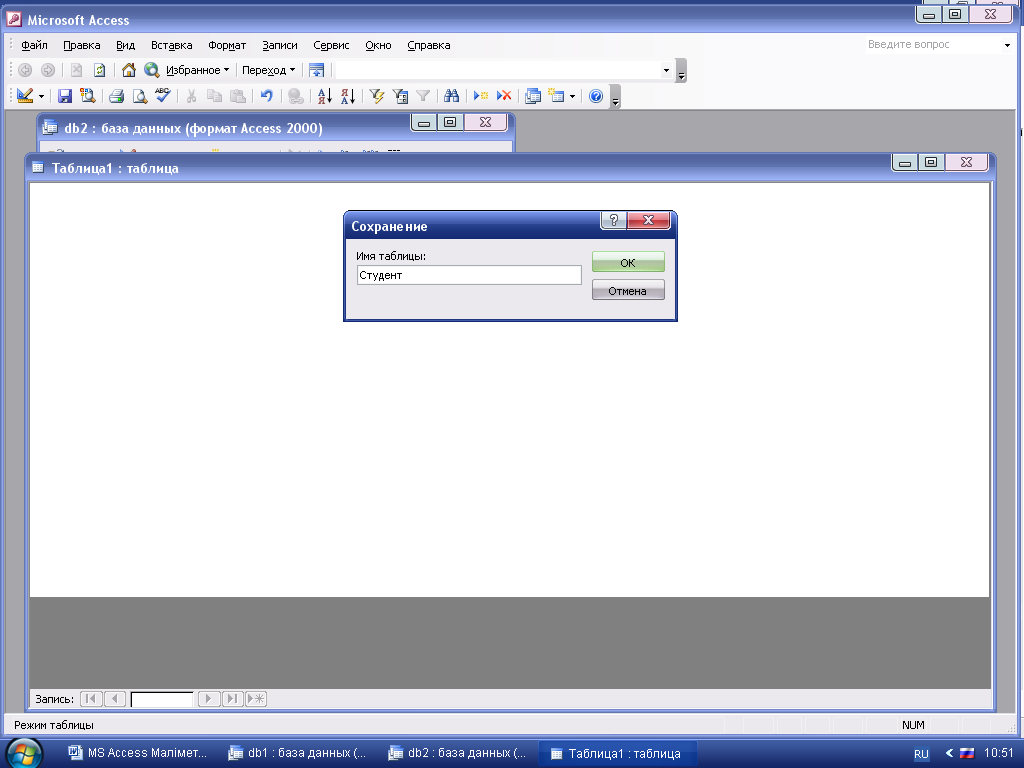
Task: Go to next record navigation button
Action: (x=208, y=699)
